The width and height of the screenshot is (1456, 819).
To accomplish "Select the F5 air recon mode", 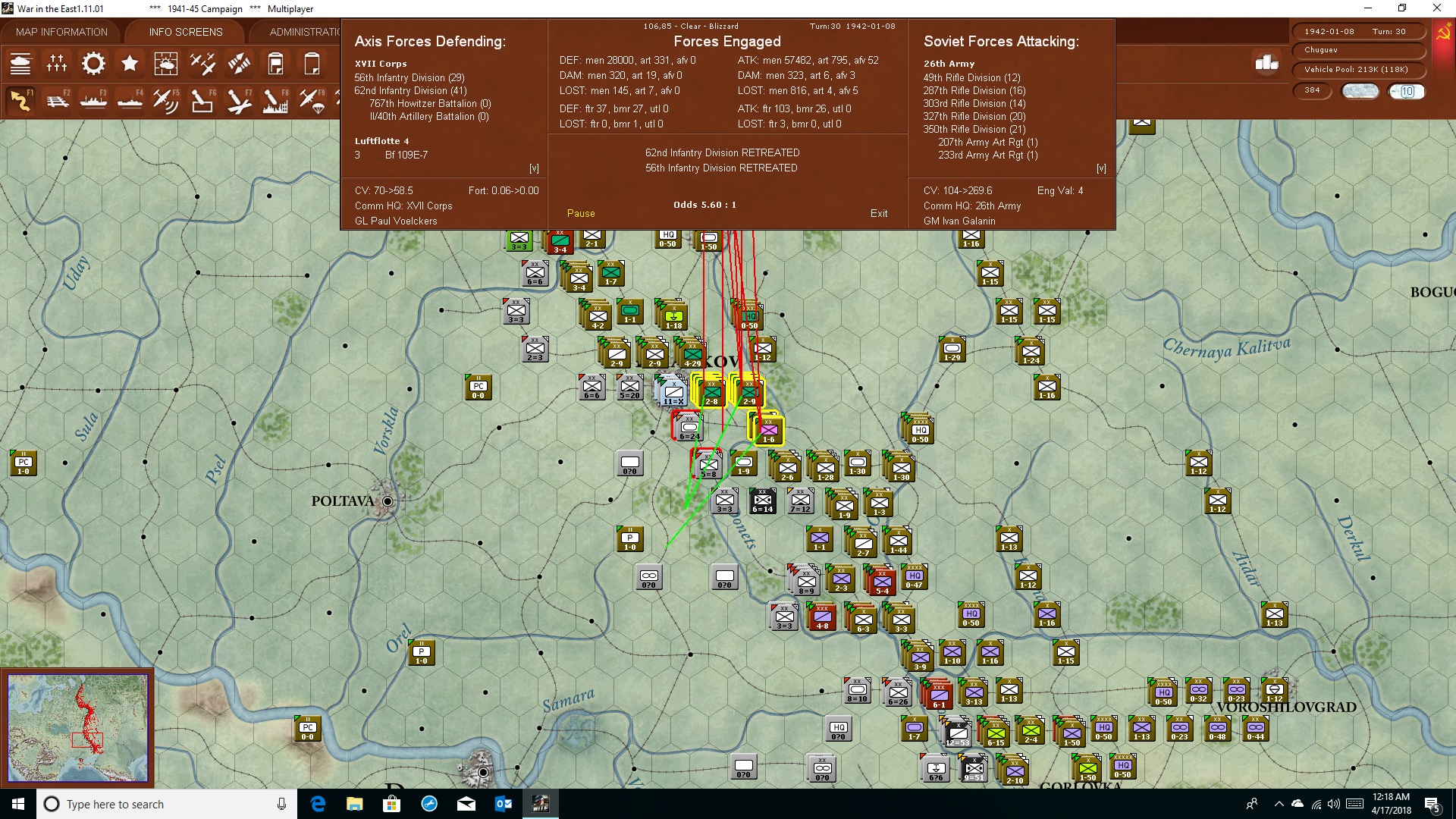I will [166, 100].
